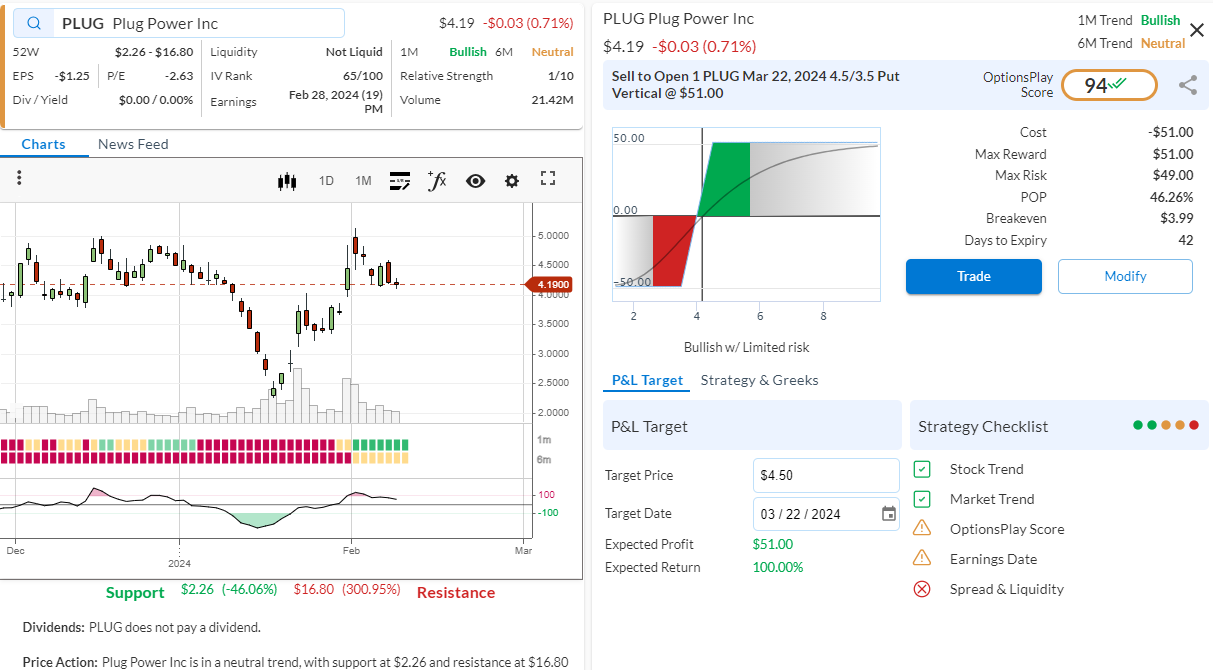Click the Max Risk value $49.00
Screen dimensions: 1213x670
point(1171,175)
